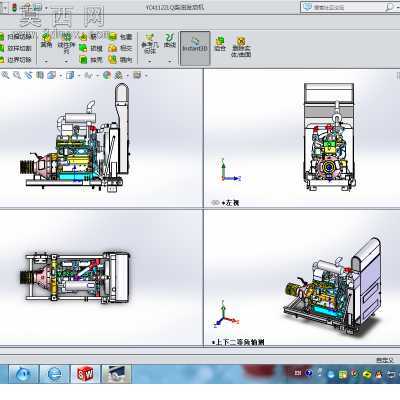
Task: Click the QQ penguin tray icon
Action: click(378, 374)
